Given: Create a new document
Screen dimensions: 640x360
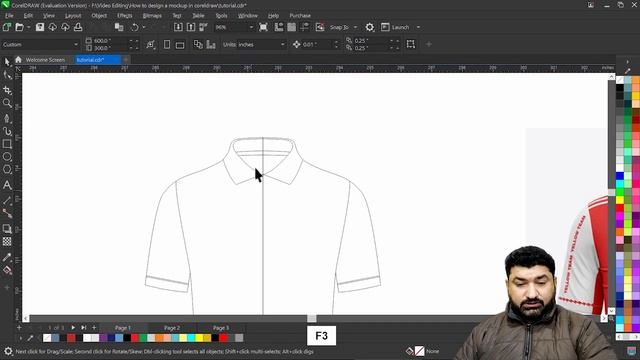Looking at the screenshot, I should point(7,27).
